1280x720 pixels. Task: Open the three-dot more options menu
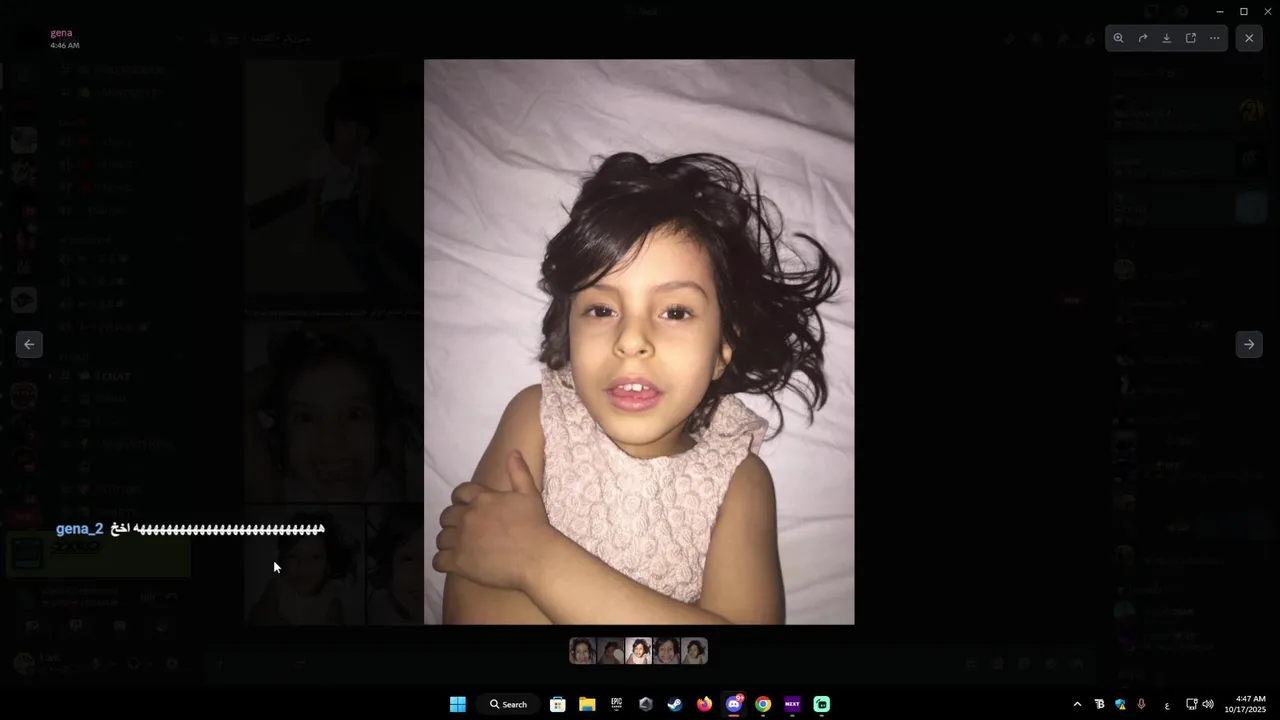[x=1214, y=38]
